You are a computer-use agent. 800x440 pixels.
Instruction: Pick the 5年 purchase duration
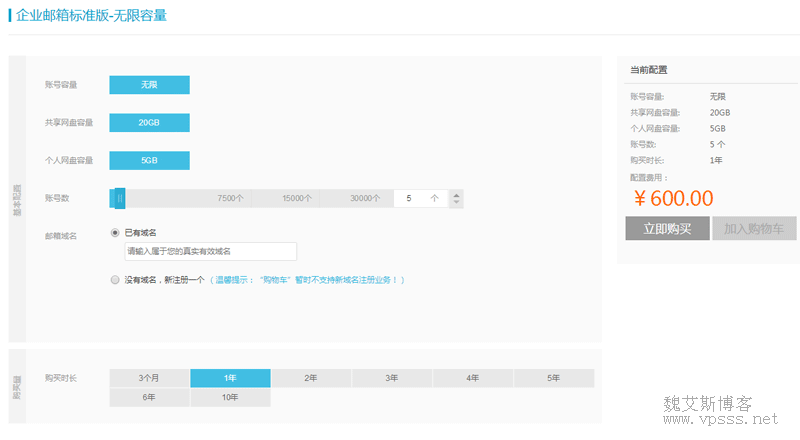(x=554, y=378)
